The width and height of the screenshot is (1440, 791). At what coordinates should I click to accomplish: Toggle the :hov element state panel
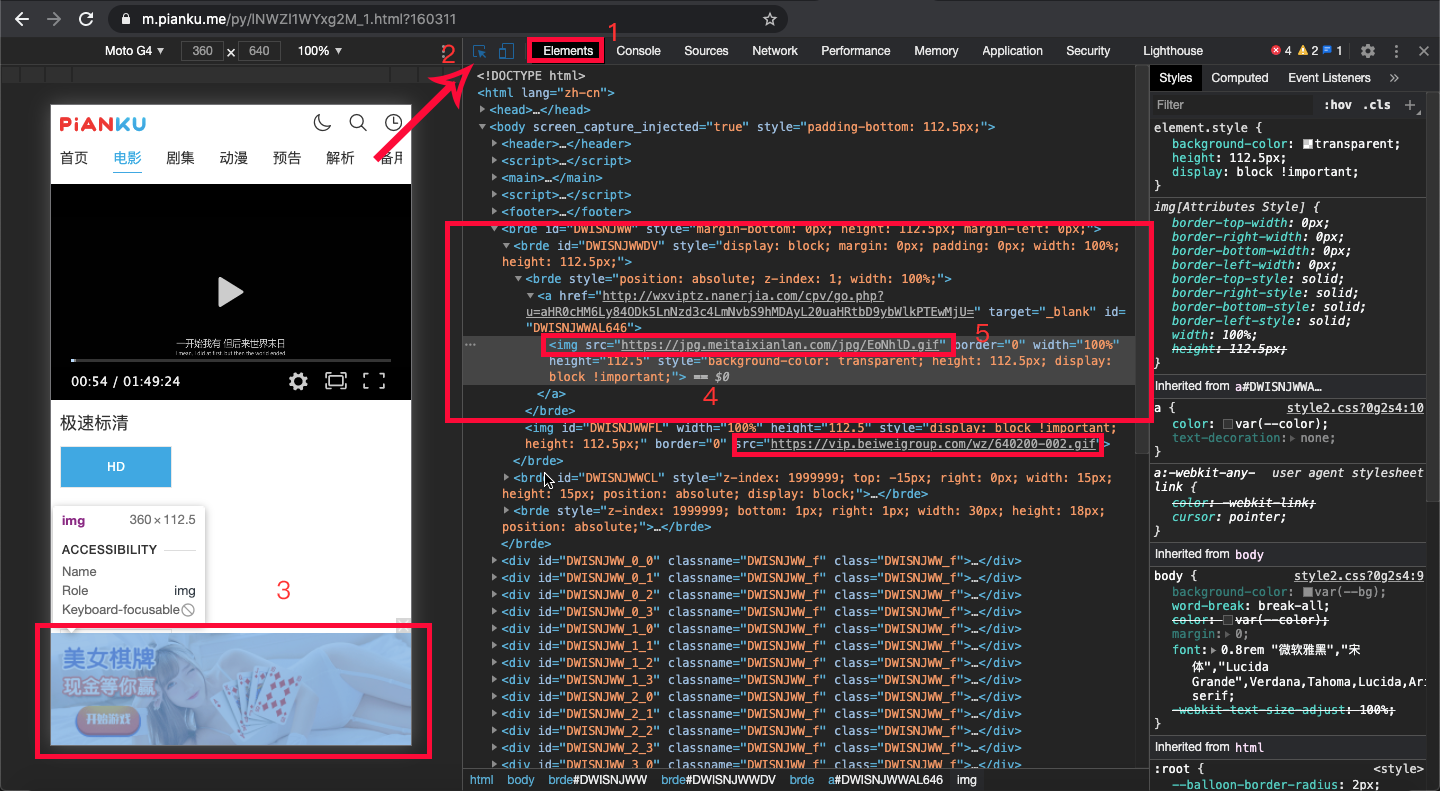tap(1337, 105)
